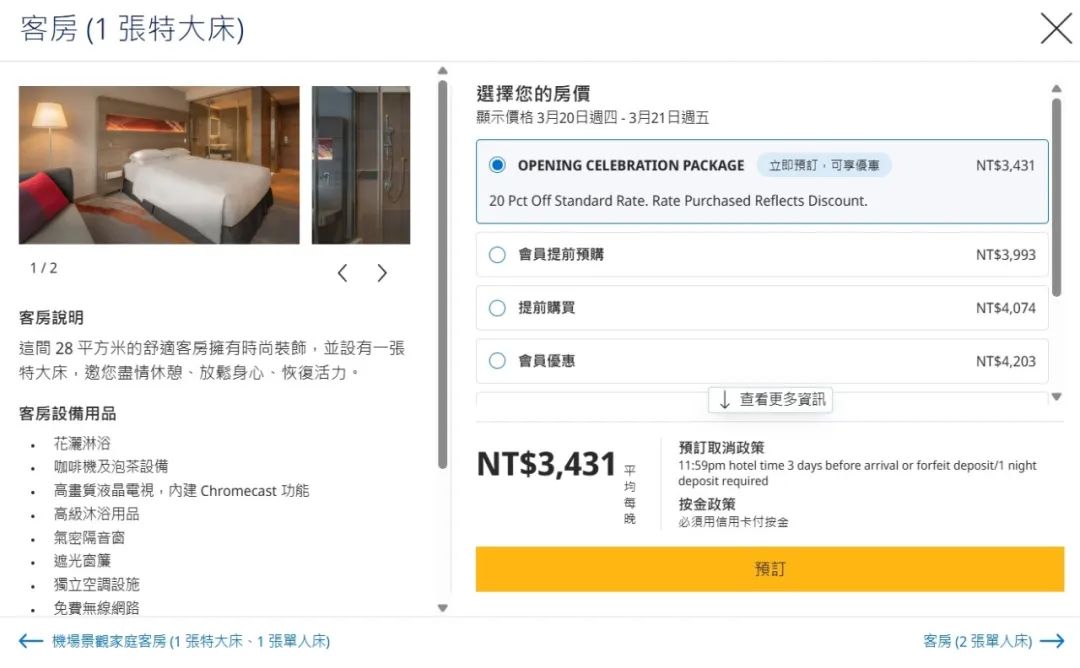Show the next room photo with the right chevron
Viewport: 1080px width, 668px height.
tap(382, 273)
